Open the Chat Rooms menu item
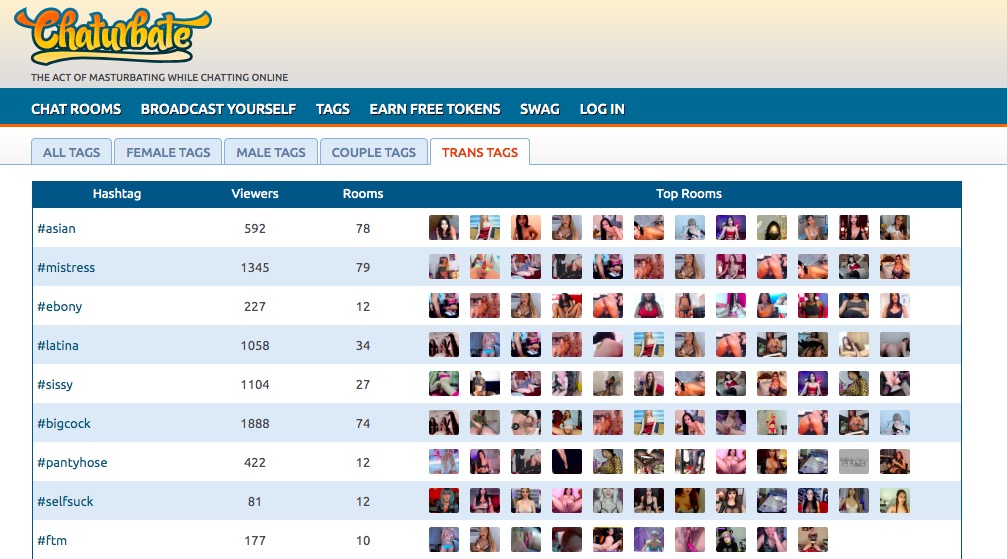The image size is (1007, 559). coord(76,109)
